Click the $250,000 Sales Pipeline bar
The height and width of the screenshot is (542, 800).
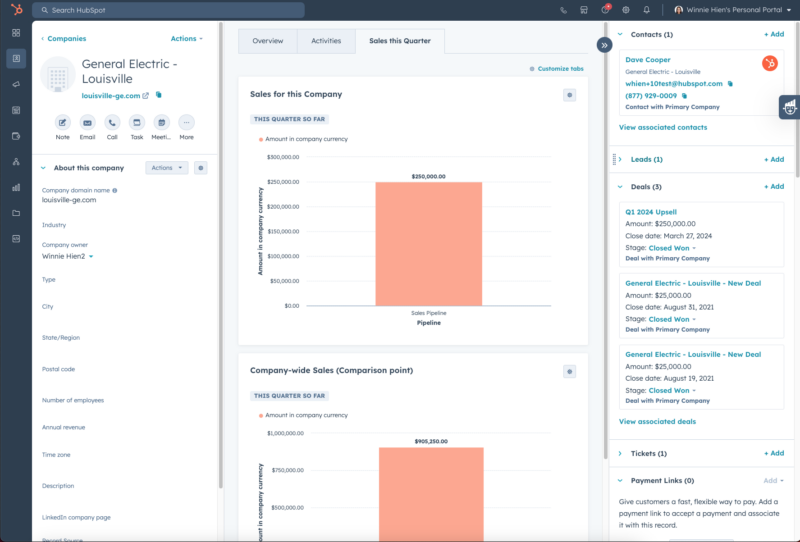point(429,244)
